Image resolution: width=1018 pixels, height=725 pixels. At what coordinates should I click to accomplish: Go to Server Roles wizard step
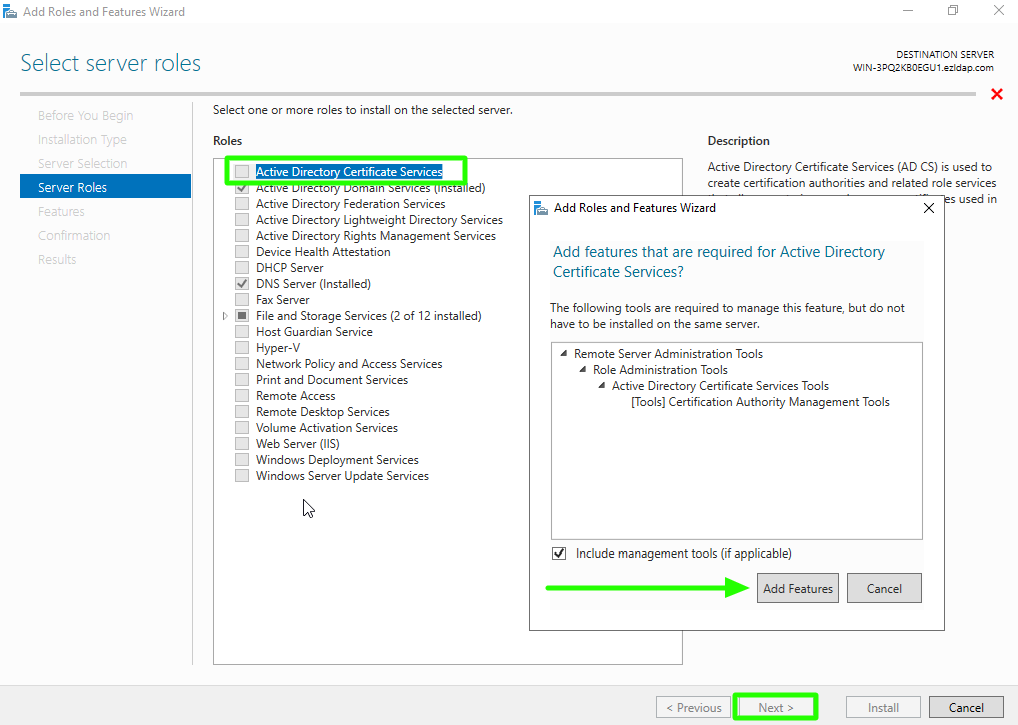pyautogui.click(x=72, y=187)
